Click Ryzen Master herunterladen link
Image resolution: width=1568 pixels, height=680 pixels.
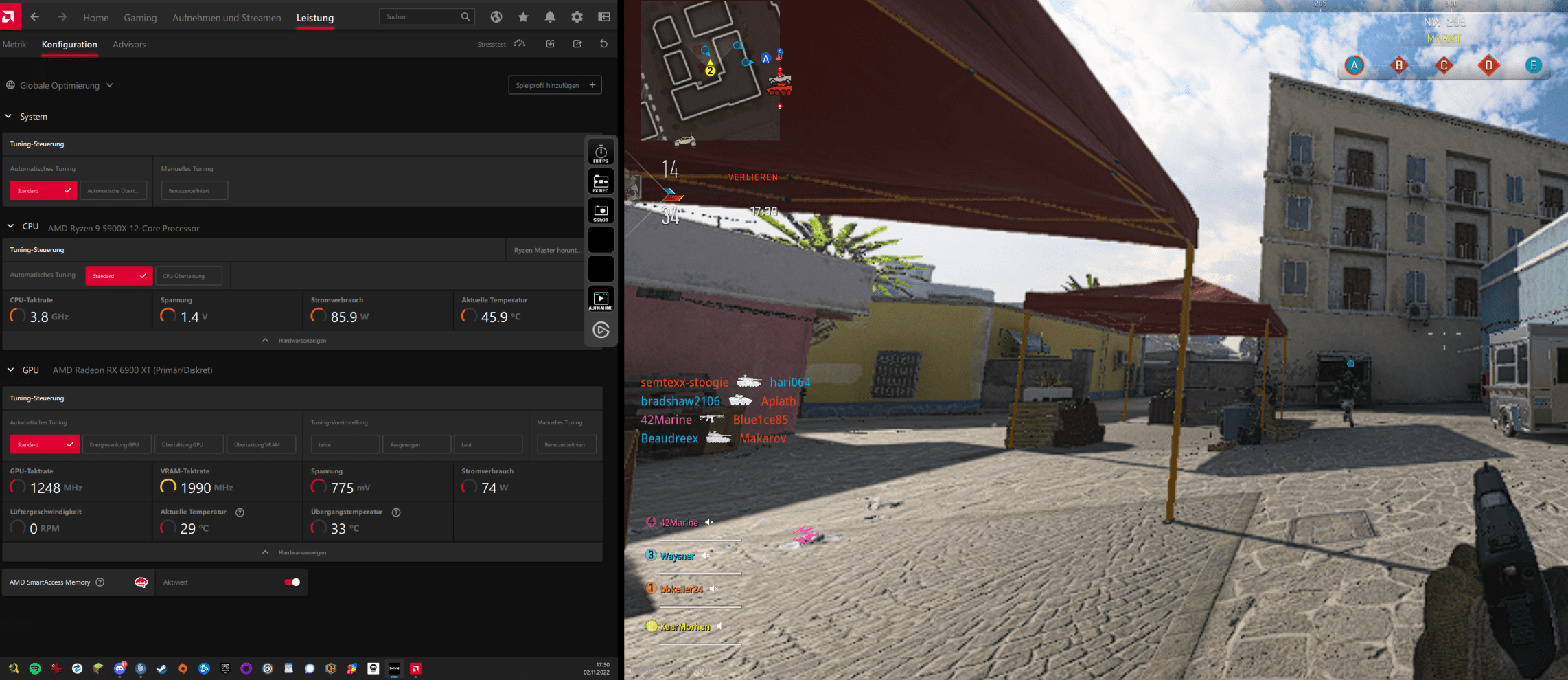coord(547,250)
